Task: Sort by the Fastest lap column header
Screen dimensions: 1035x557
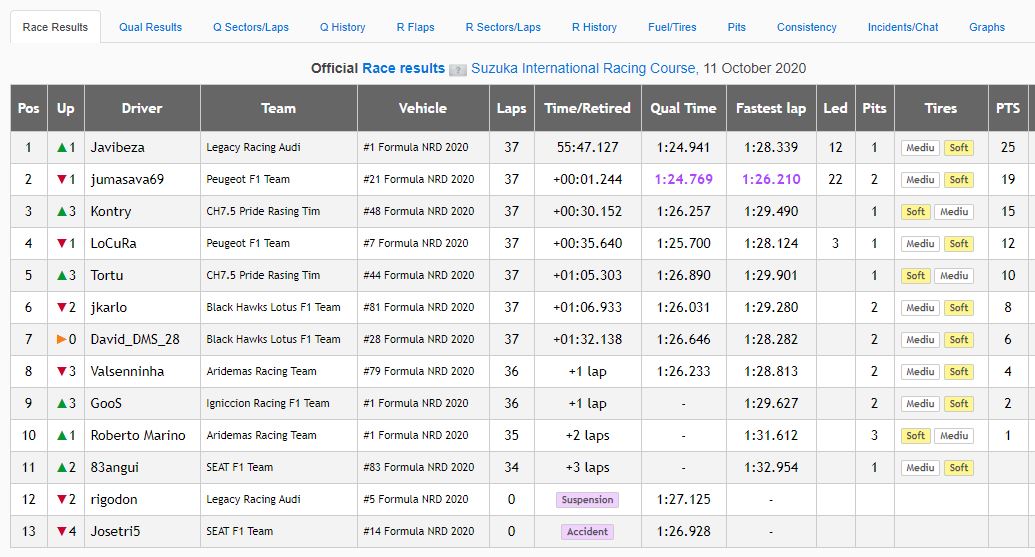Action: coord(770,108)
